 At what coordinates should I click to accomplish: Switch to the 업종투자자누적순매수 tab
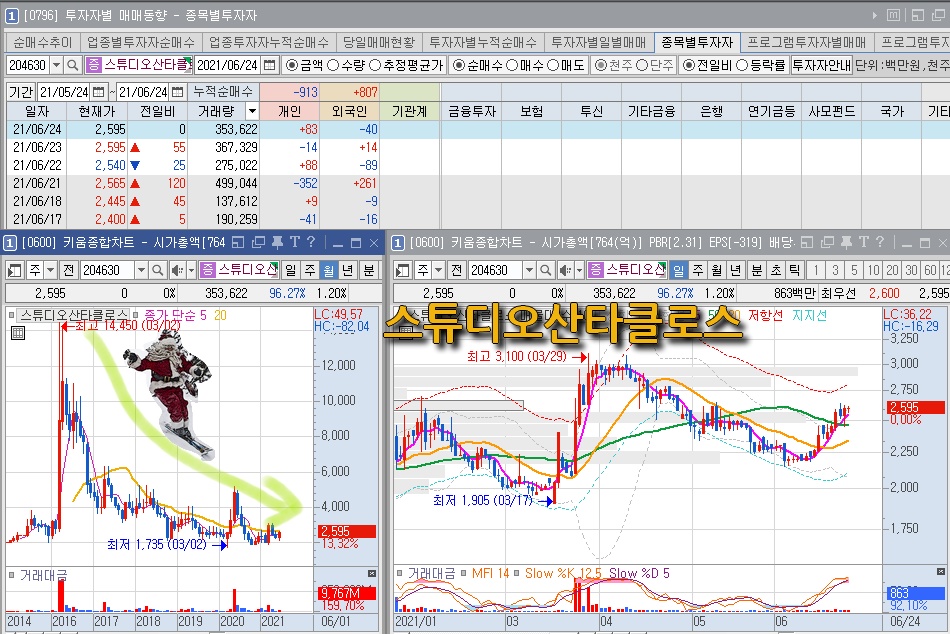269,42
